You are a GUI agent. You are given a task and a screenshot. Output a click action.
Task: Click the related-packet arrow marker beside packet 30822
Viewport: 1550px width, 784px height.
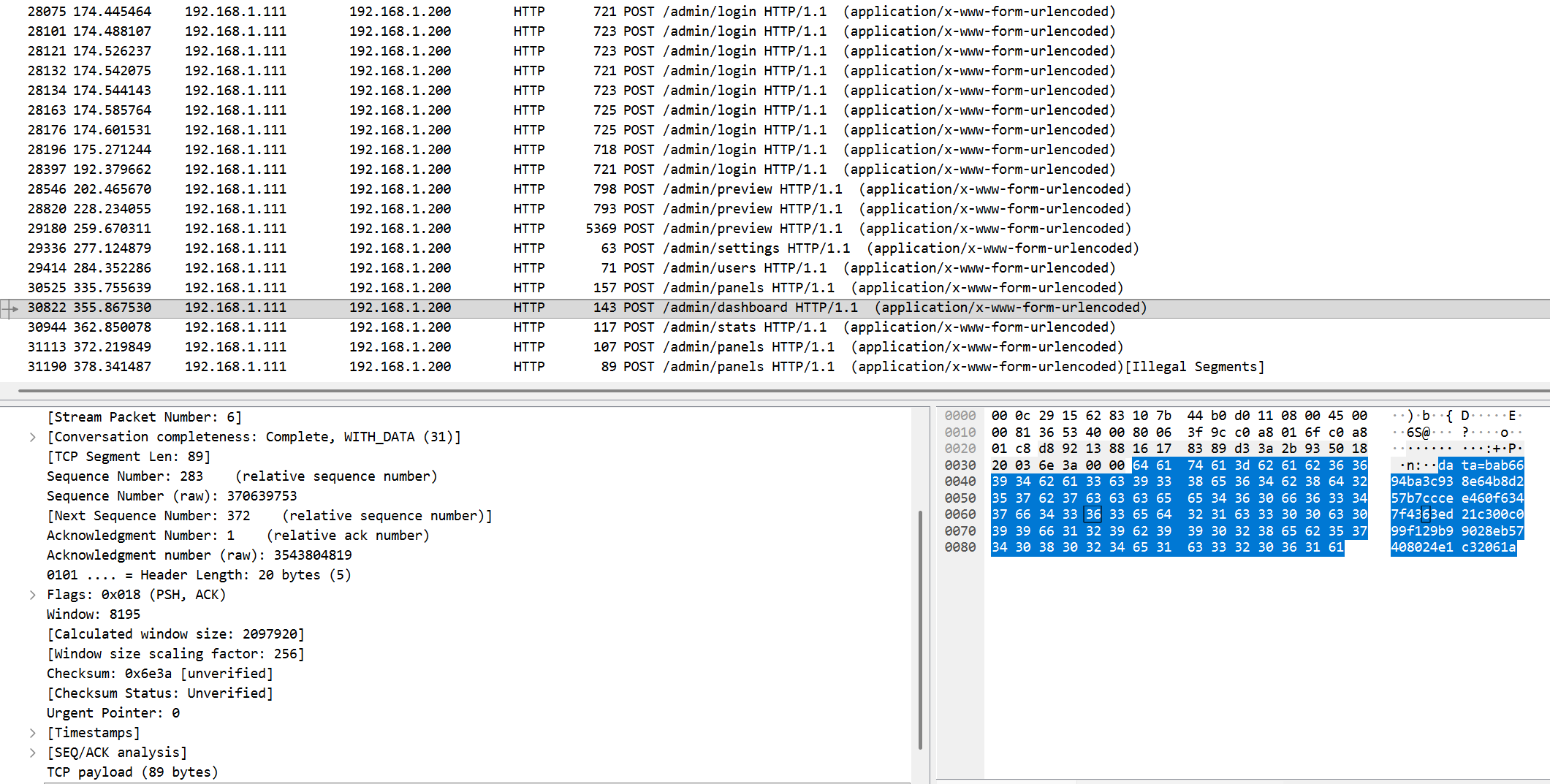click(10, 308)
